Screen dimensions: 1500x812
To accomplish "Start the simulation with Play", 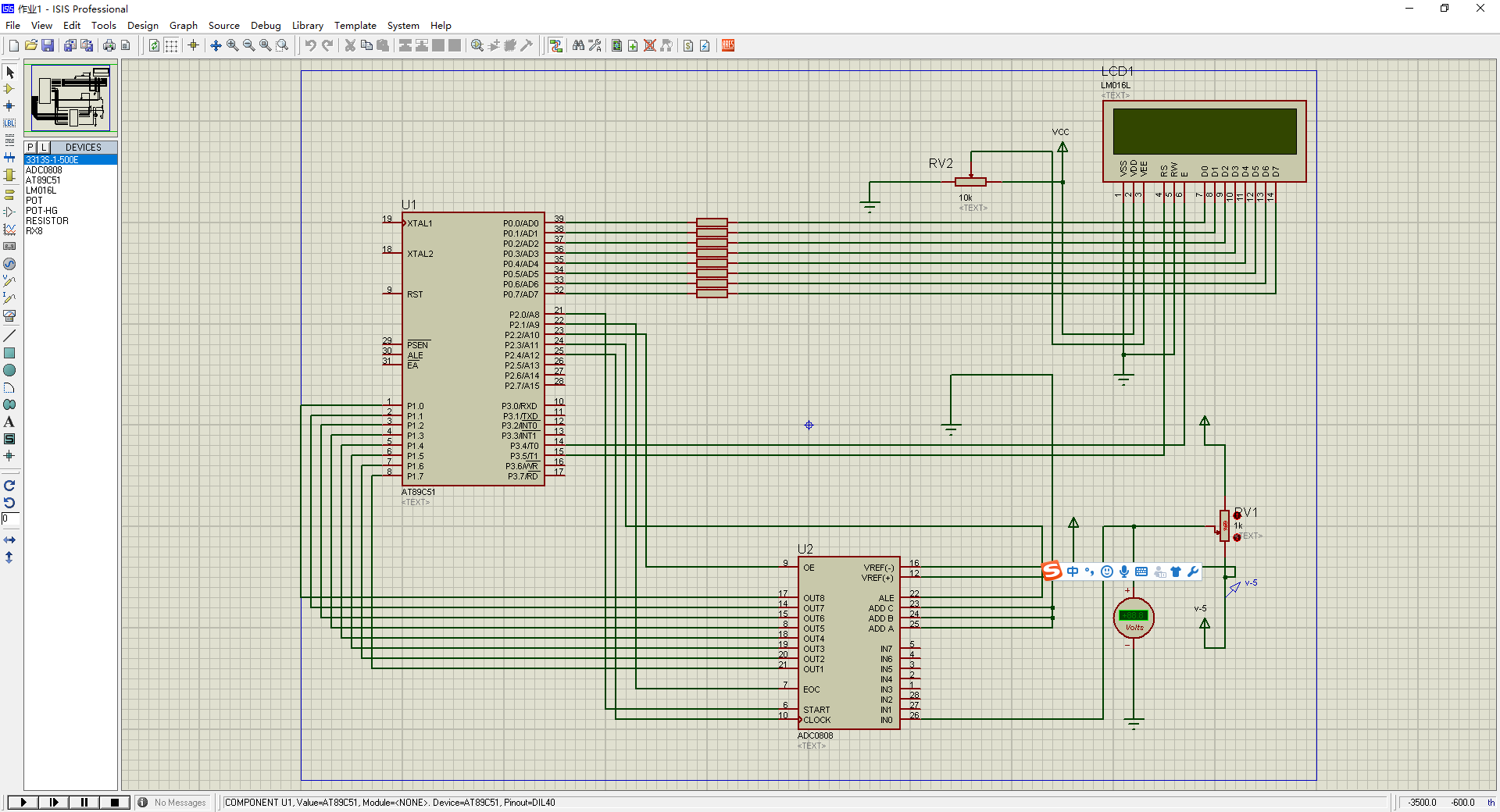I will point(23,802).
